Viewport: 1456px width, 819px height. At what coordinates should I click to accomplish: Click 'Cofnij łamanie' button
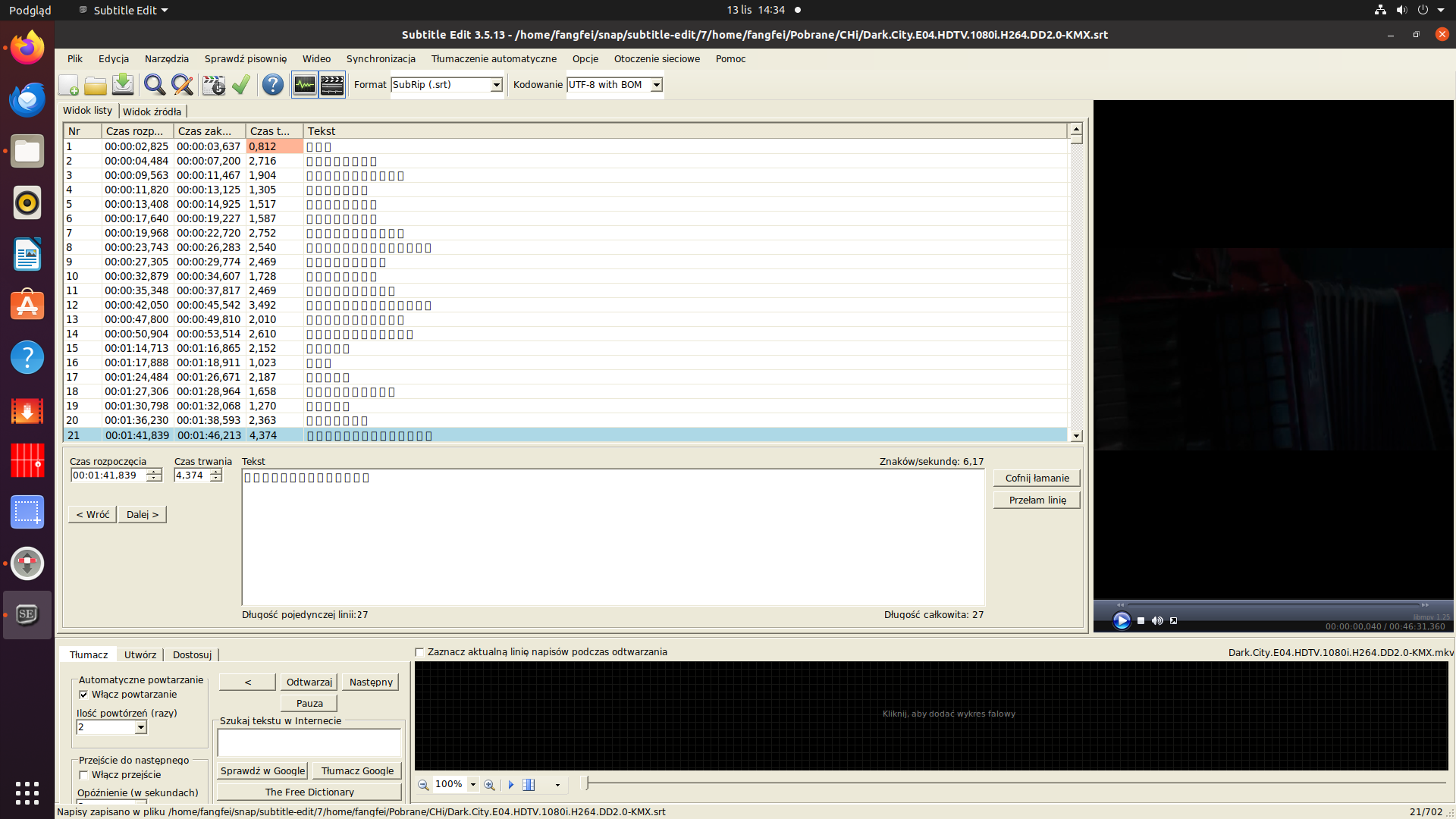[x=1037, y=478]
